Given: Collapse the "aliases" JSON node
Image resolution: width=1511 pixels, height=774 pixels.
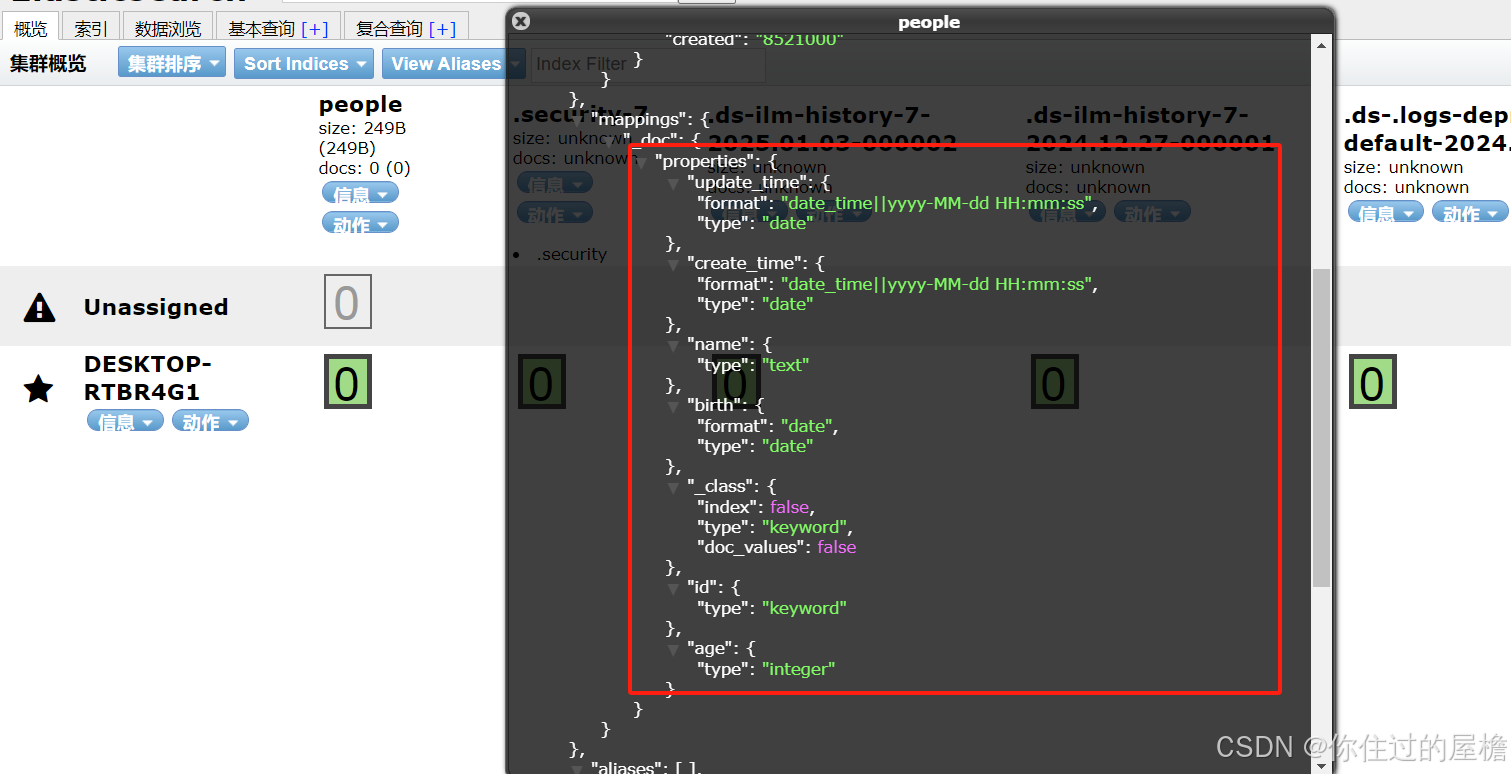Looking at the screenshot, I should coord(578,768).
